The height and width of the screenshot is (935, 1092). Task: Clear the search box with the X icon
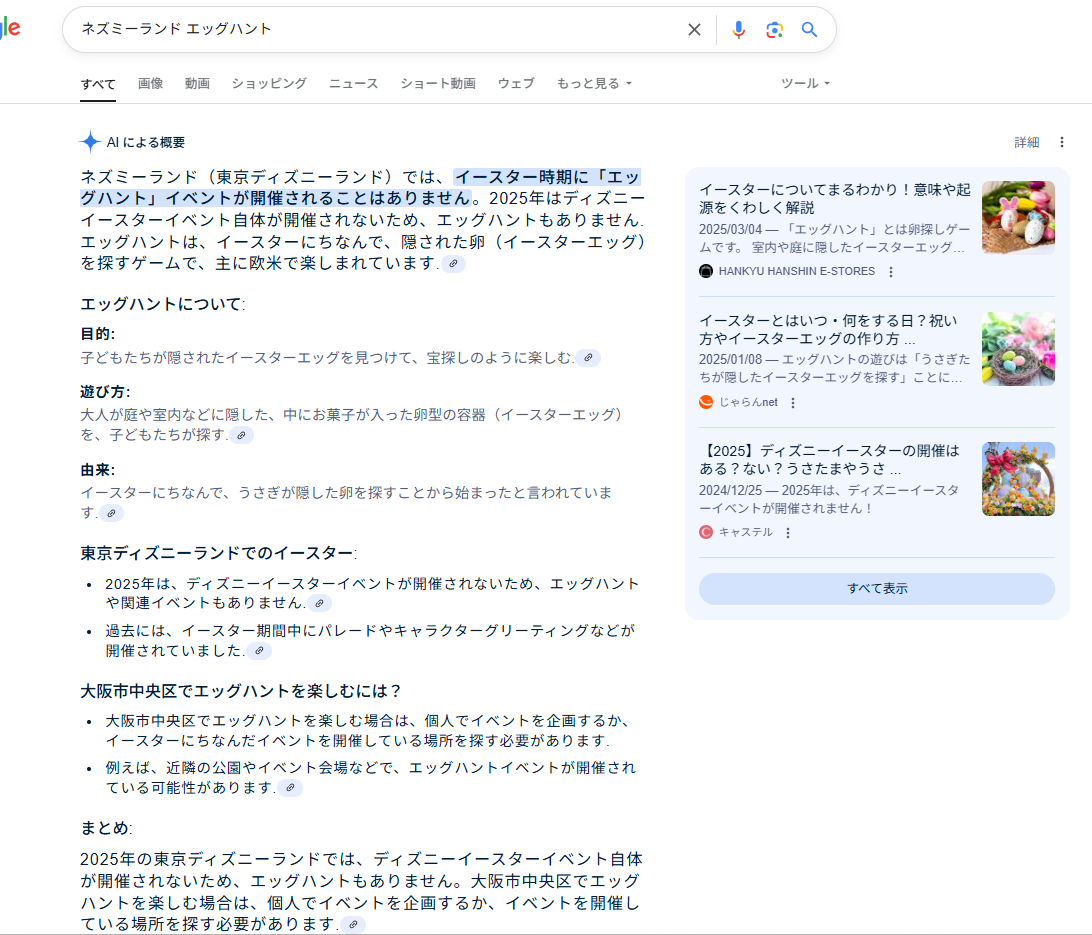[x=694, y=29]
